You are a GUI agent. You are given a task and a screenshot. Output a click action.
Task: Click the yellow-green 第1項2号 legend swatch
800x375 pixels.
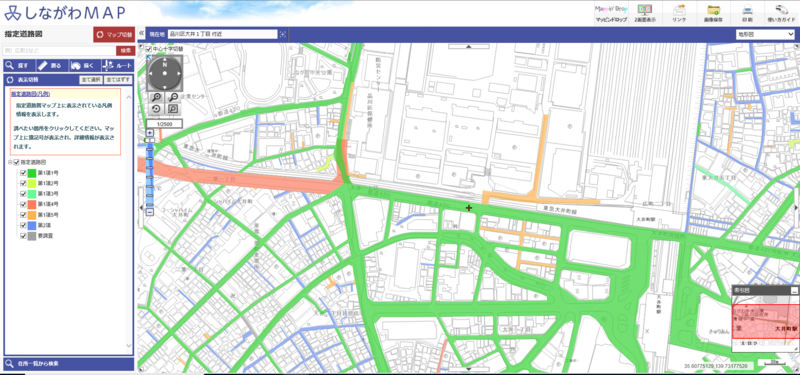(32, 183)
